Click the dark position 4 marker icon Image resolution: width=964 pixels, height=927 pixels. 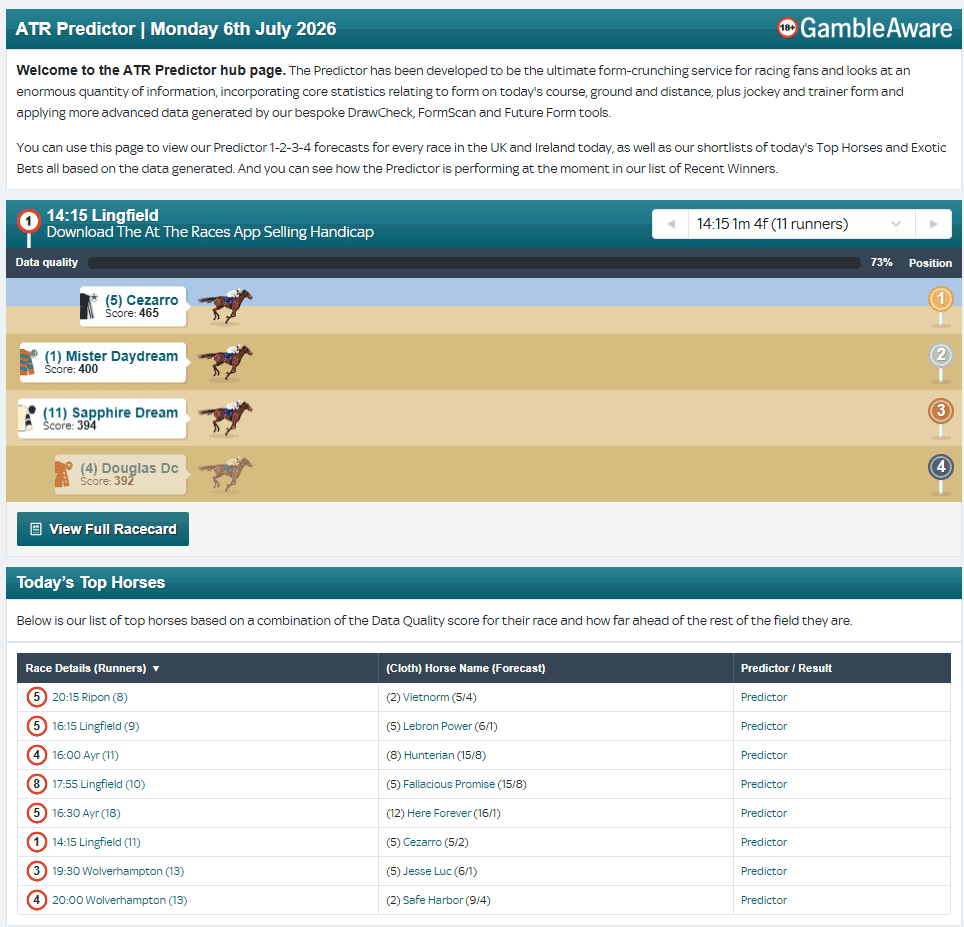tap(940, 473)
